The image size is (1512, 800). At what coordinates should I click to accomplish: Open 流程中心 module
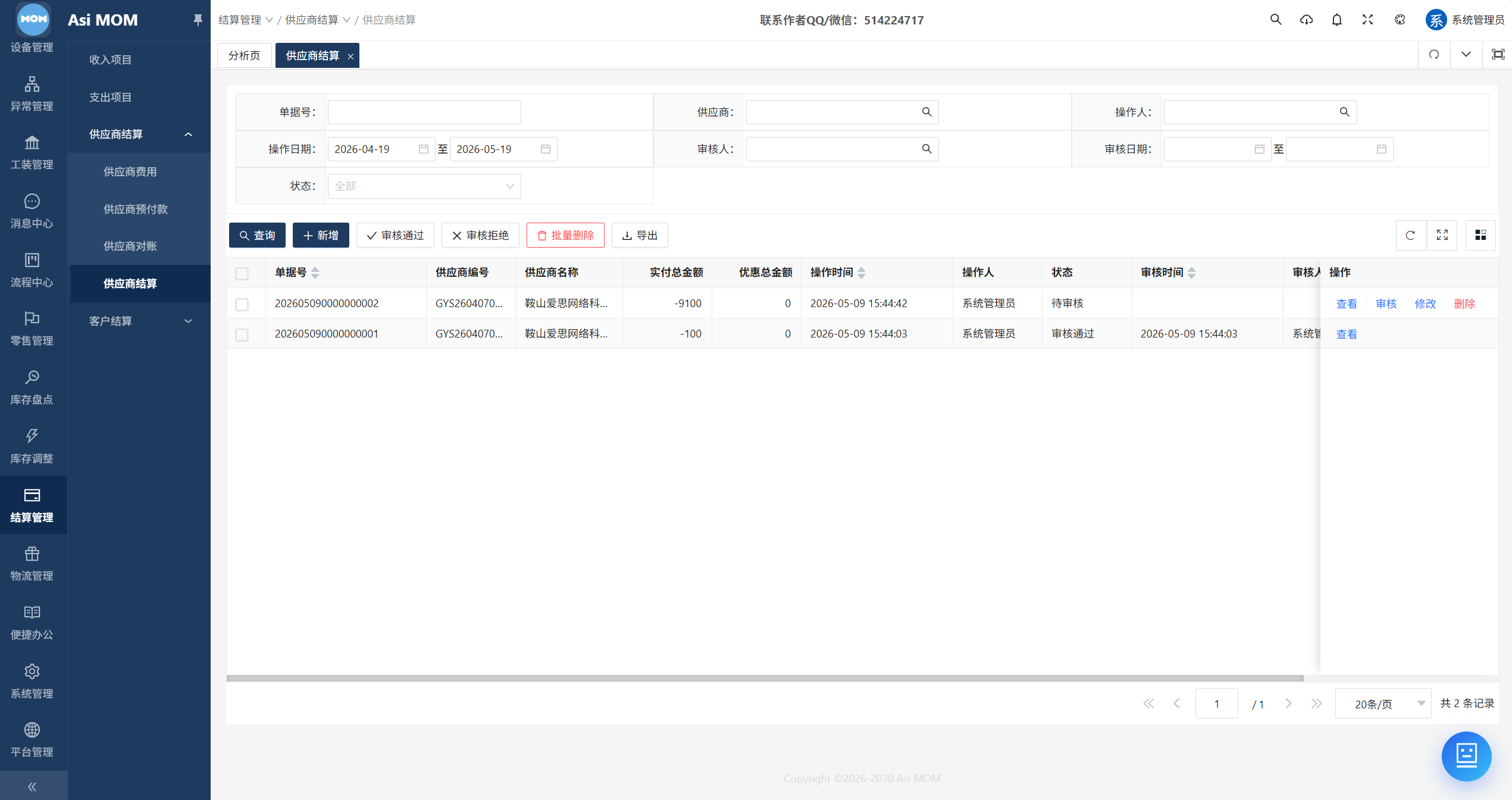click(32, 270)
